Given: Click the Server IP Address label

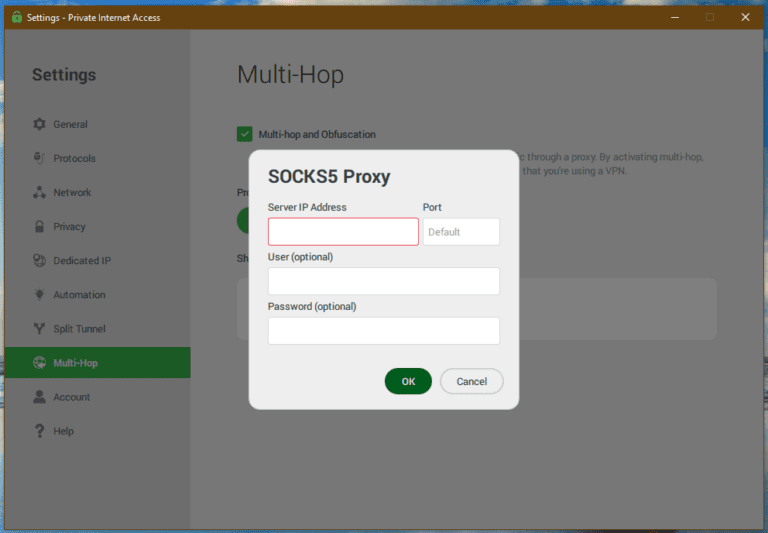Looking at the screenshot, I should pyautogui.click(x=307, y=207).
